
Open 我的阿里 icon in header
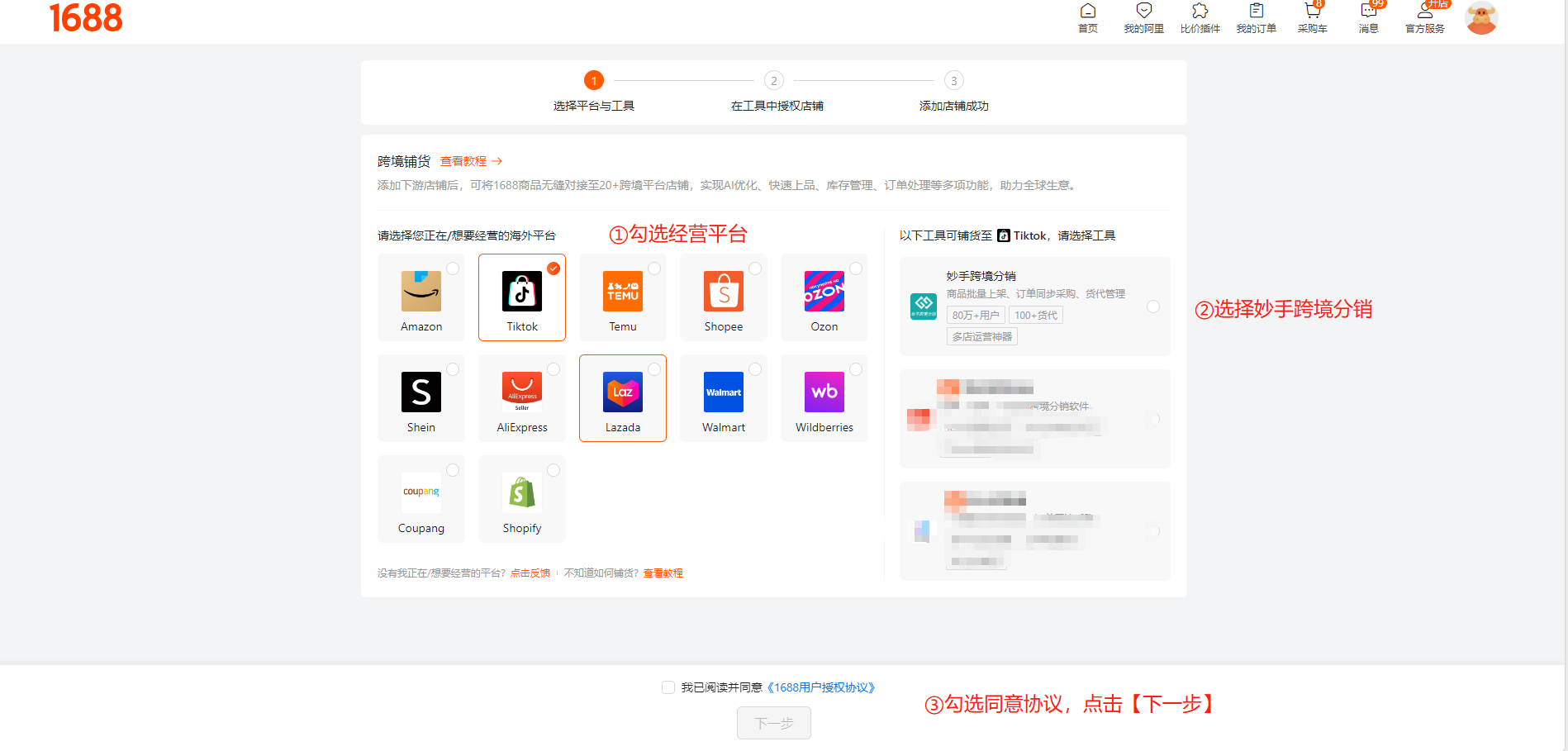pos(1144,11)
